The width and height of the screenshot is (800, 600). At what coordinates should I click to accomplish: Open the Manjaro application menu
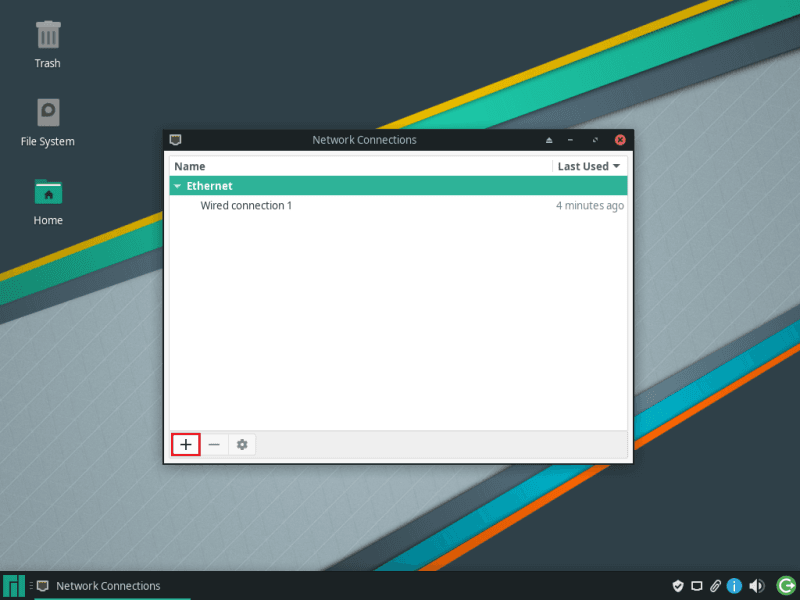pos(14,586)
